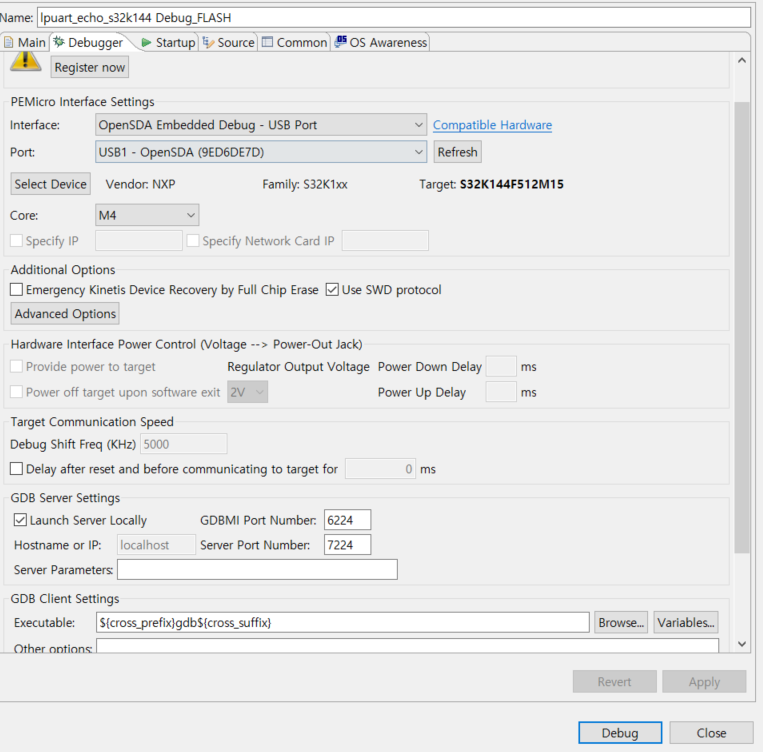This screenshot has height=752, width=763.
Task: Start debugging with the Debug button
Action: tap(620, 733)
